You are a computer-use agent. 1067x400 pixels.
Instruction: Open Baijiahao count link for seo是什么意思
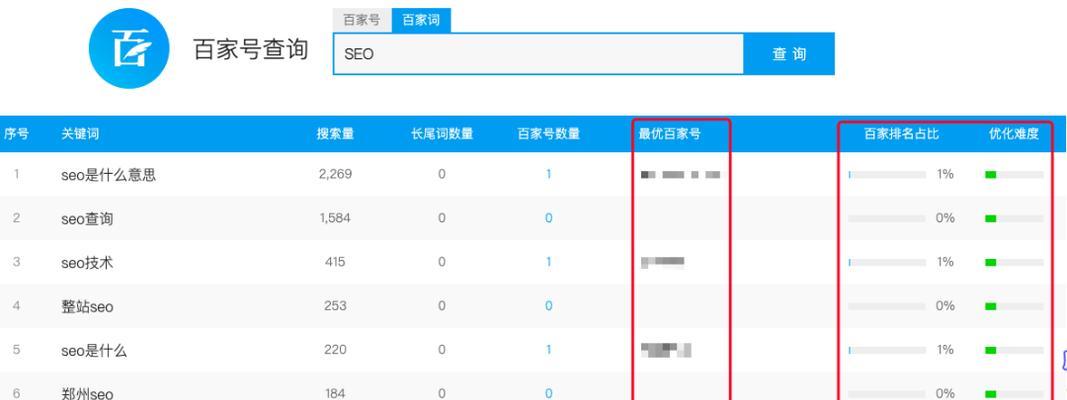click(548, 174)
